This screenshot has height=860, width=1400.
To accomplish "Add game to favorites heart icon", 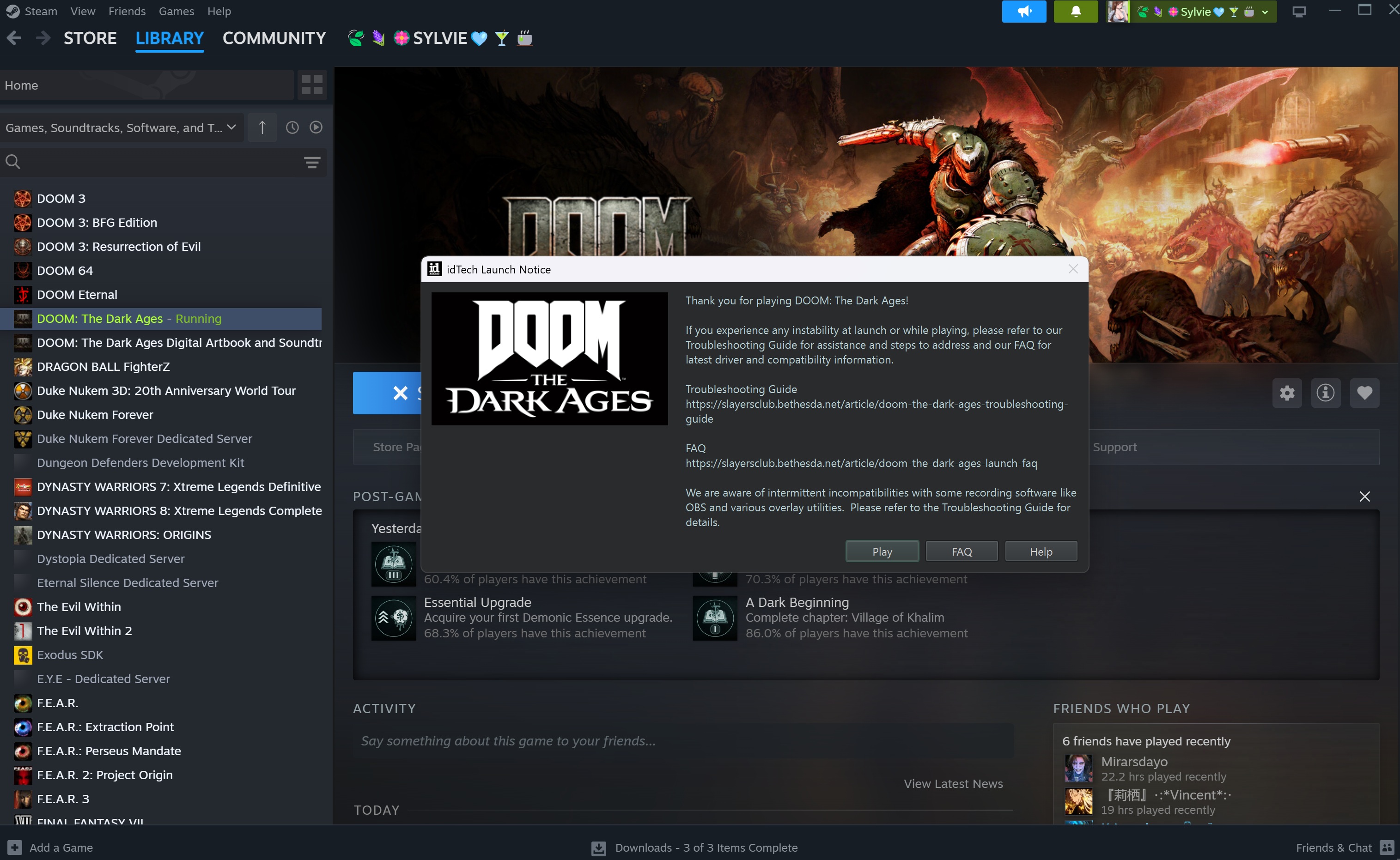I will pyautogui.click(x=1364, y=393).
